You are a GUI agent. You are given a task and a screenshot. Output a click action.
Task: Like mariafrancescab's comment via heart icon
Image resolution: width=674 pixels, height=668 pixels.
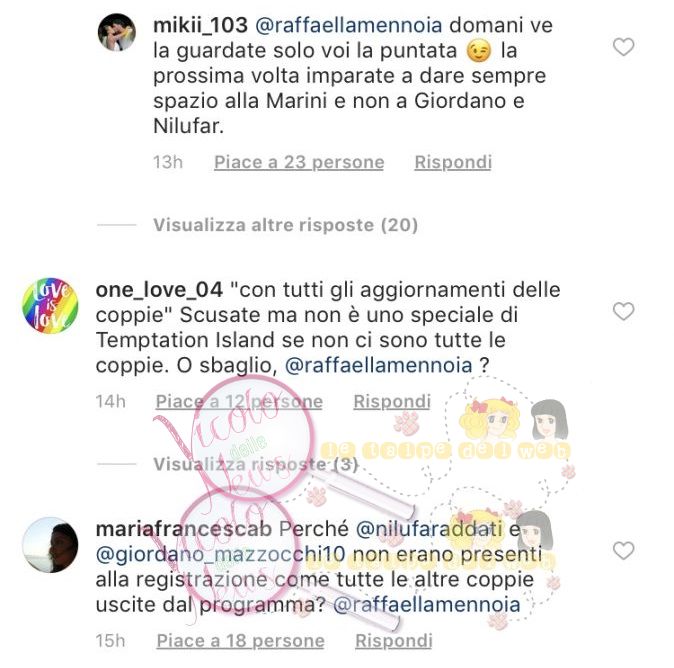click(623, 551)
